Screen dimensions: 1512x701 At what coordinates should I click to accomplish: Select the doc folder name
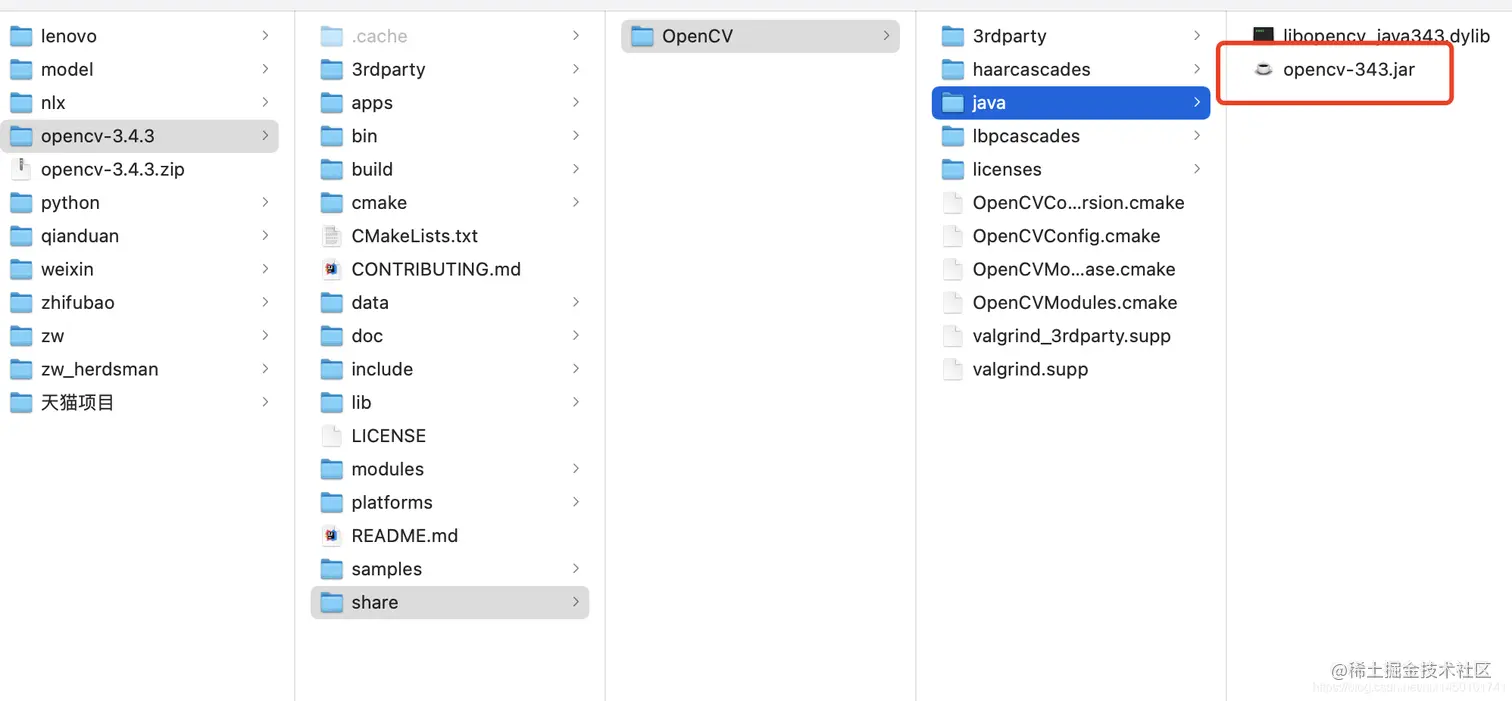367,336
